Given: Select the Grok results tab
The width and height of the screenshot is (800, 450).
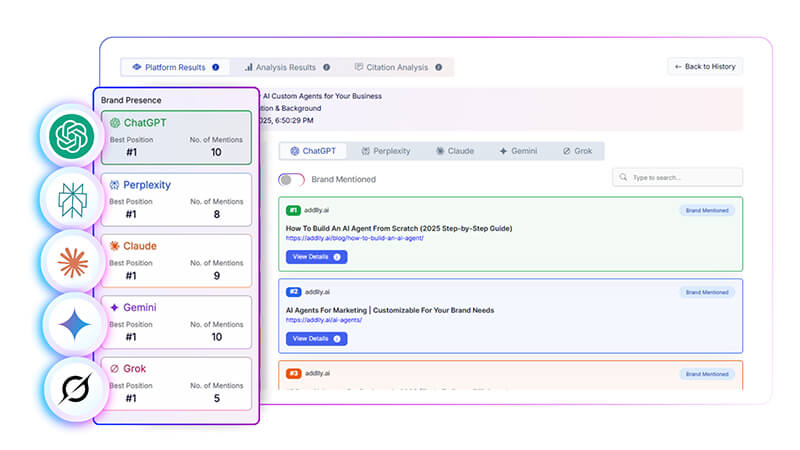Looking at the screenshot, I should click(578, 151).
